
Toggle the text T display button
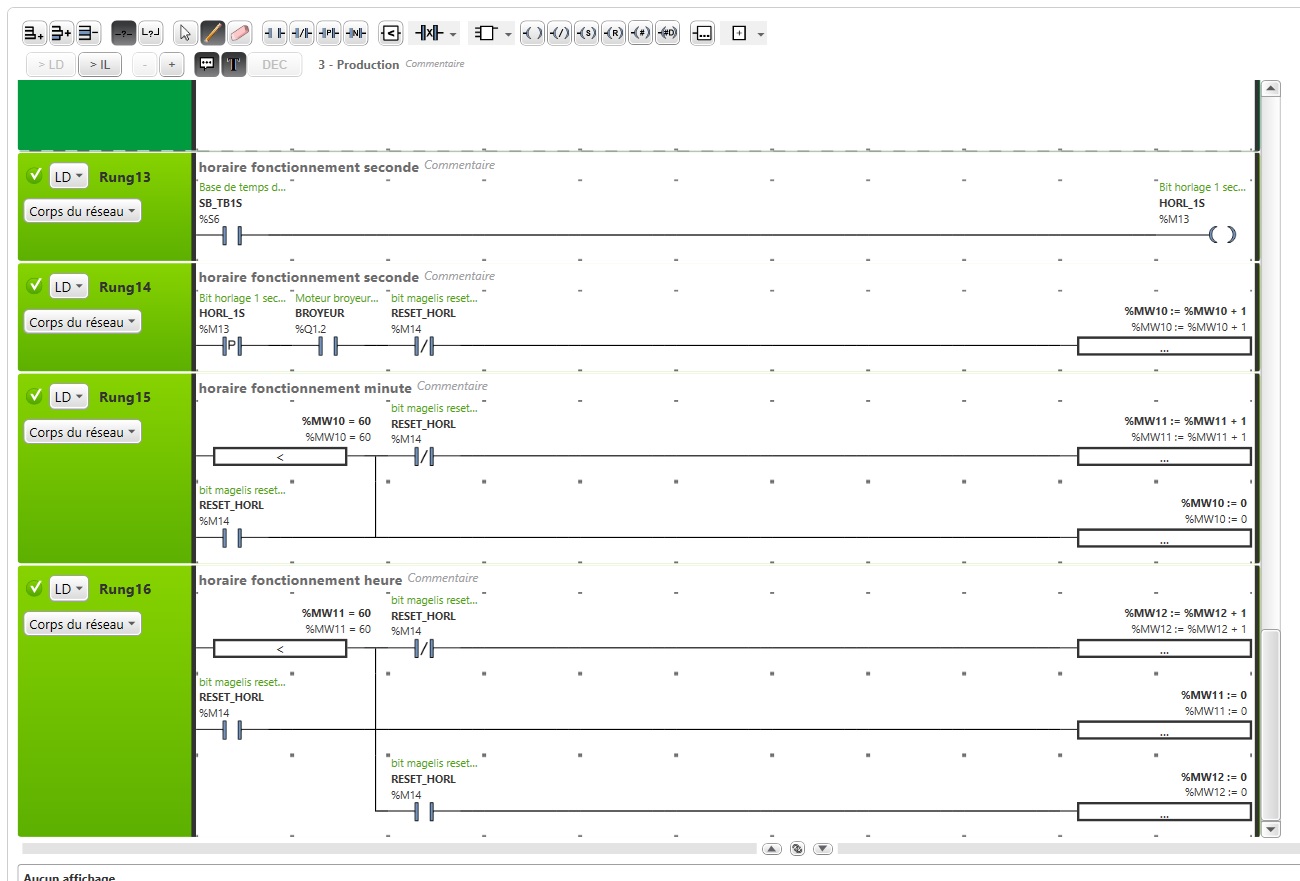click(233, 65)
